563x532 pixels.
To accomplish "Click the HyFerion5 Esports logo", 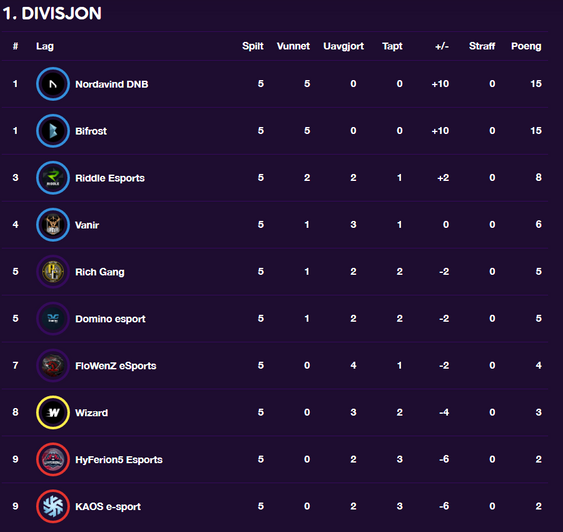I will pyautogui.click(x=53, y=459).
